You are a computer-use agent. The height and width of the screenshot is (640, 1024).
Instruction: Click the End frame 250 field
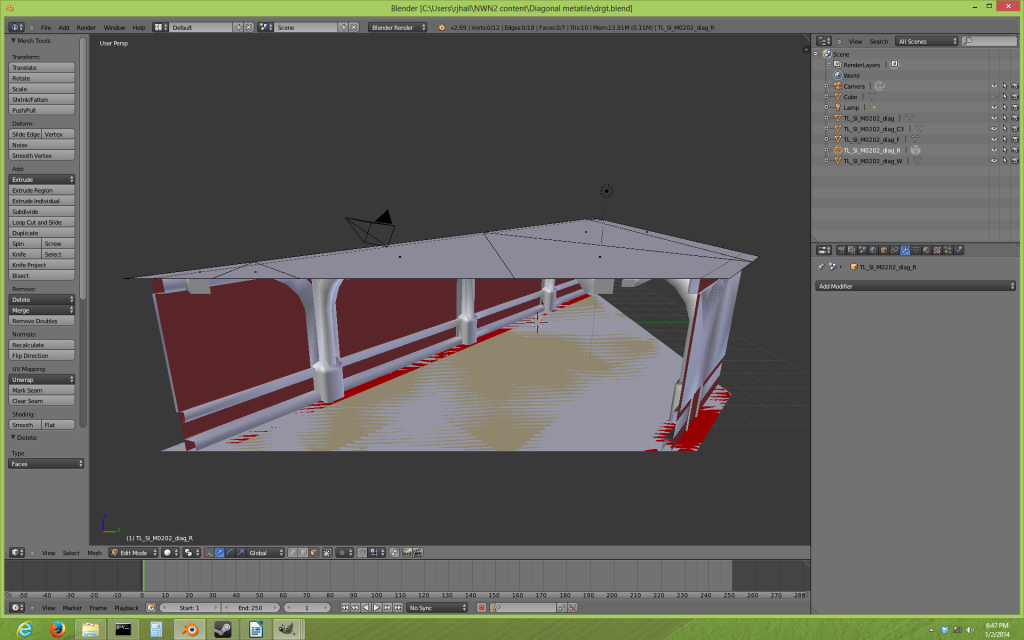pyautogui.click(x=250, y=608)
